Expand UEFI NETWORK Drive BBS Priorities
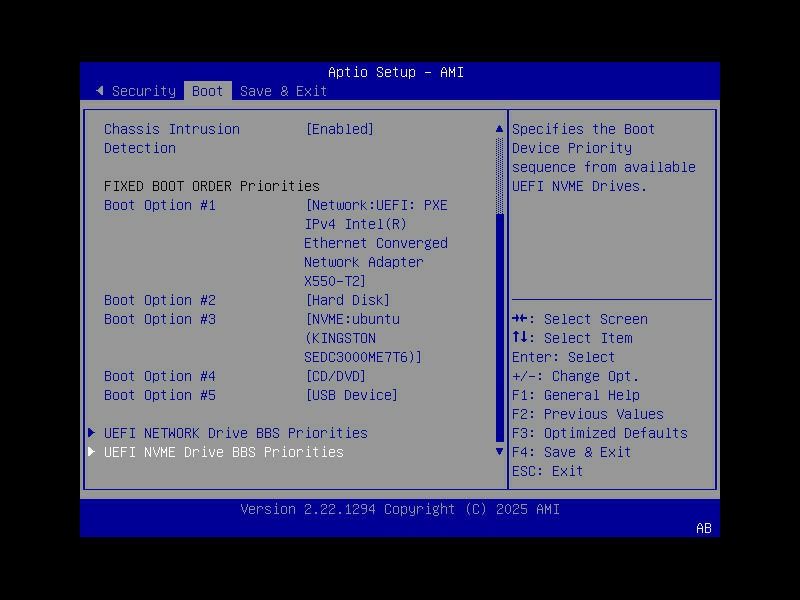Image resolution: width=800 pixels, height=600 pixels. click(x=235, y=433)
